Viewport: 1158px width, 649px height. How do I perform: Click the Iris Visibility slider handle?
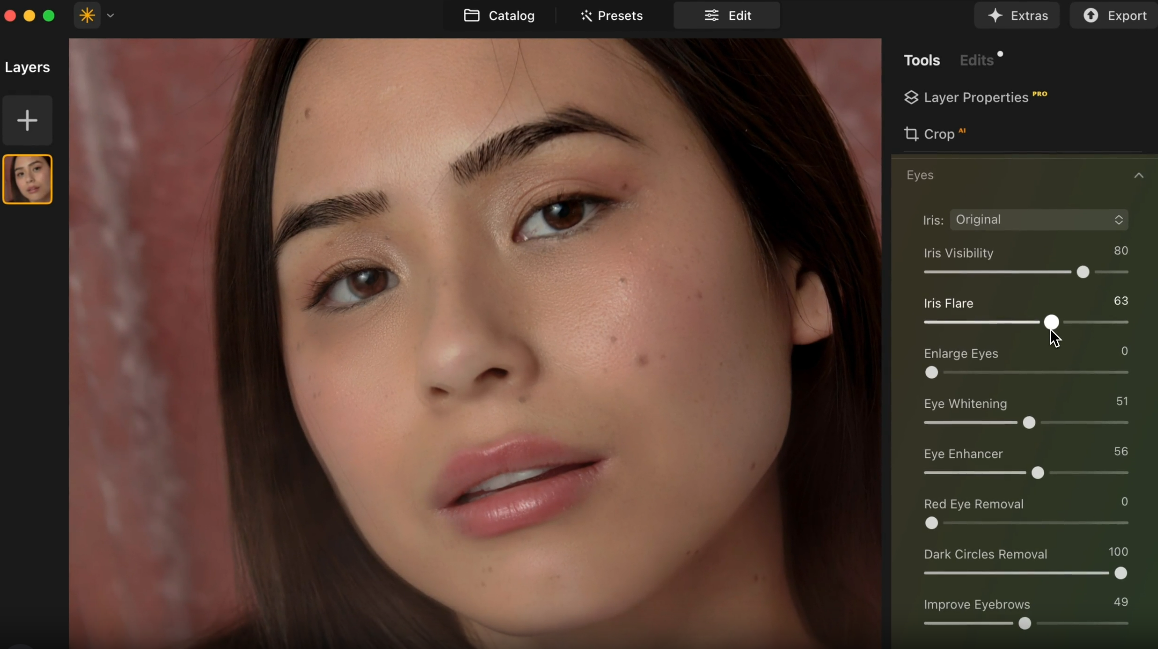click(1083, 272)
